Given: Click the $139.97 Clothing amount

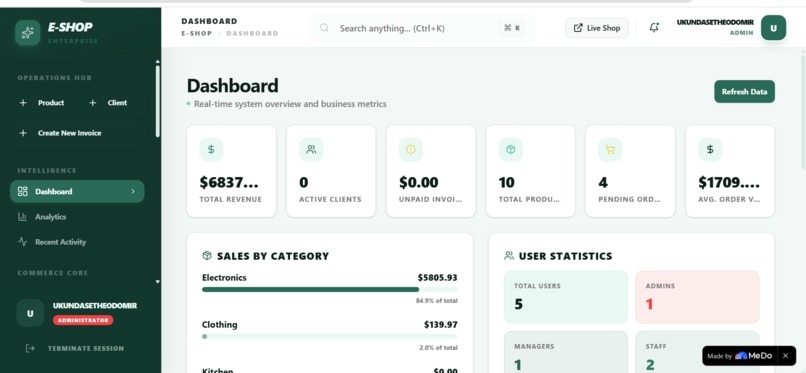Looking at the screenshot, I should click(x=441, y=325).
